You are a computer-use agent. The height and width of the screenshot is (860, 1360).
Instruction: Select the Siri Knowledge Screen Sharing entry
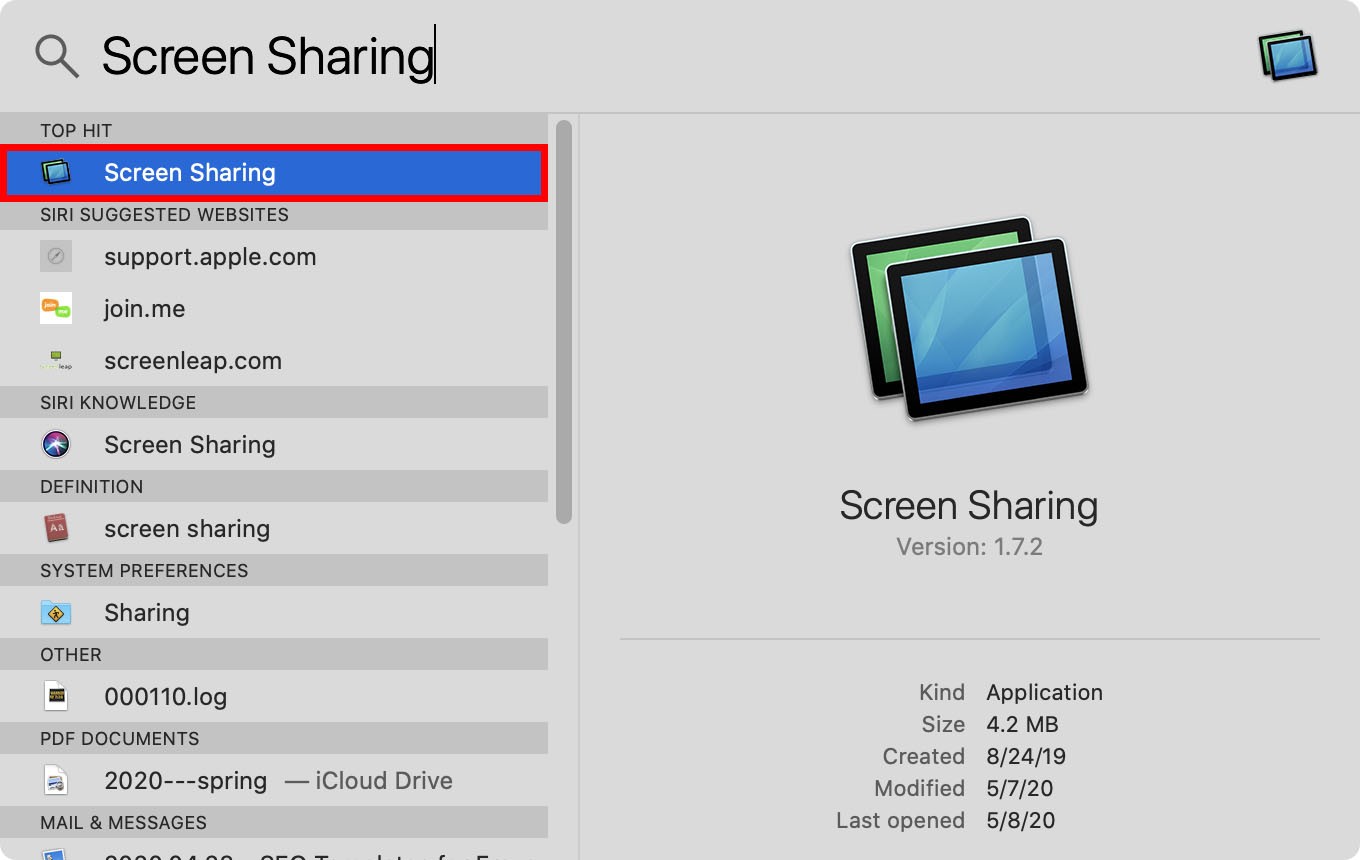click(x=190, y=445)
